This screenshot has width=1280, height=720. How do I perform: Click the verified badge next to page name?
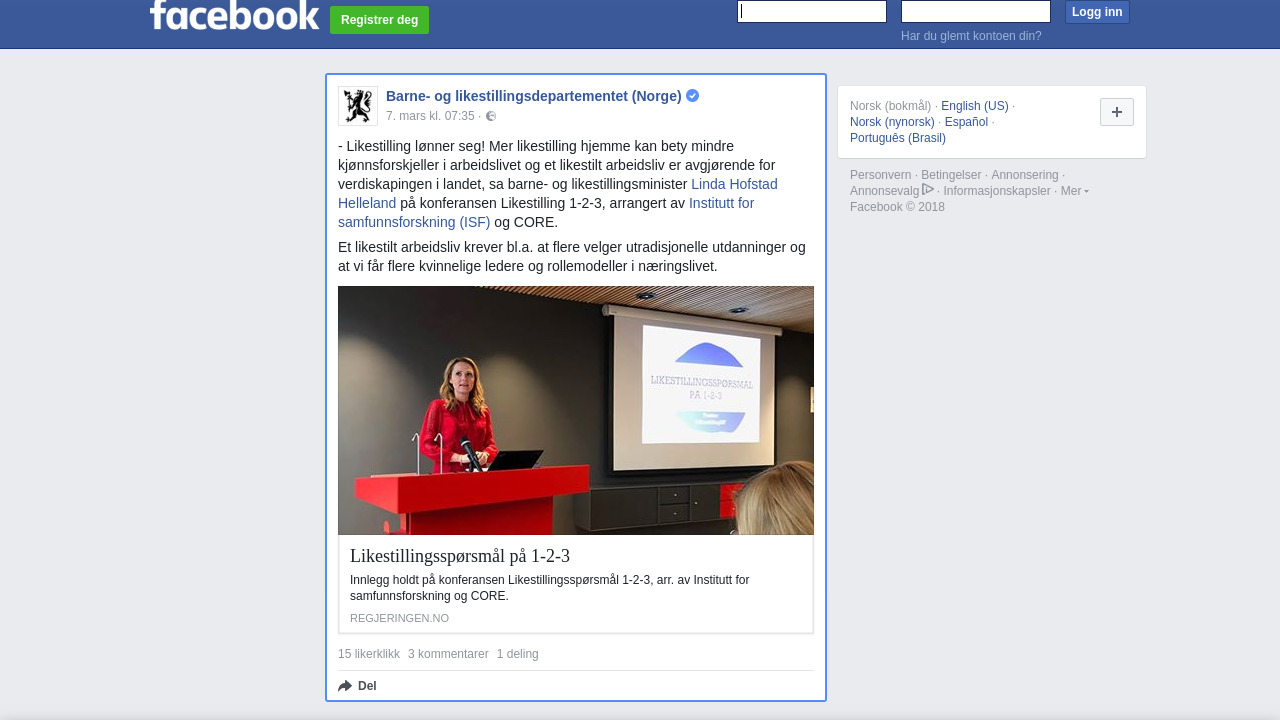point(692,96)
